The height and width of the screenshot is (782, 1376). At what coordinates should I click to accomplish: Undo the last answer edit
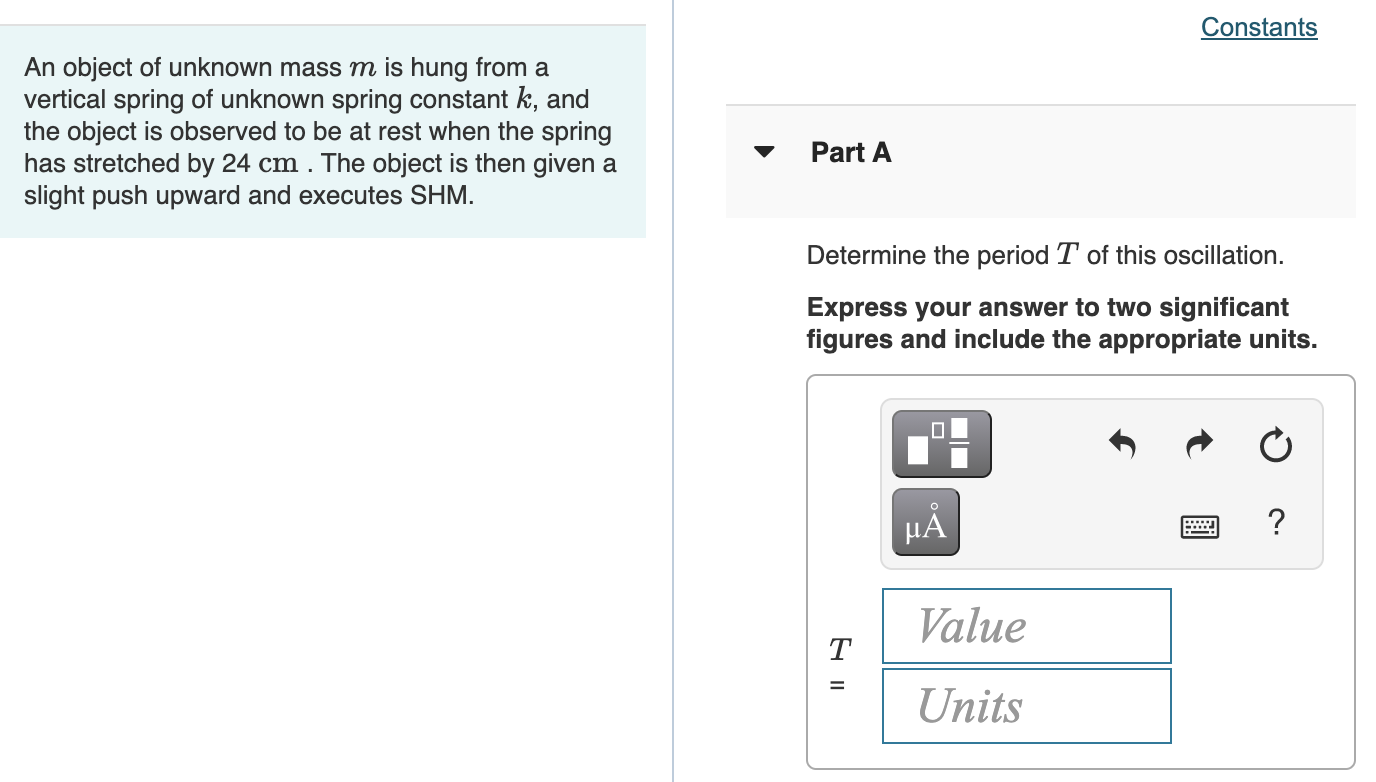[x=1121, y=445]
